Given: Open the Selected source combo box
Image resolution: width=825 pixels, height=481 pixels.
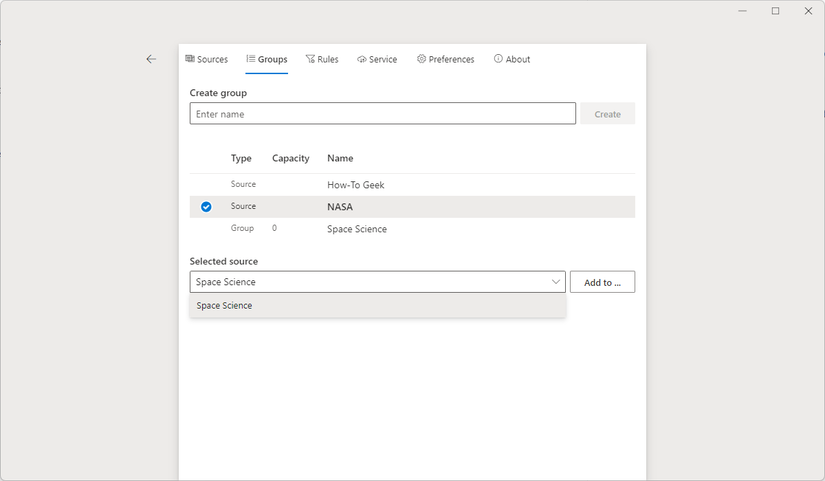Looking at the screenshot, I should click(x=370, y=282).
